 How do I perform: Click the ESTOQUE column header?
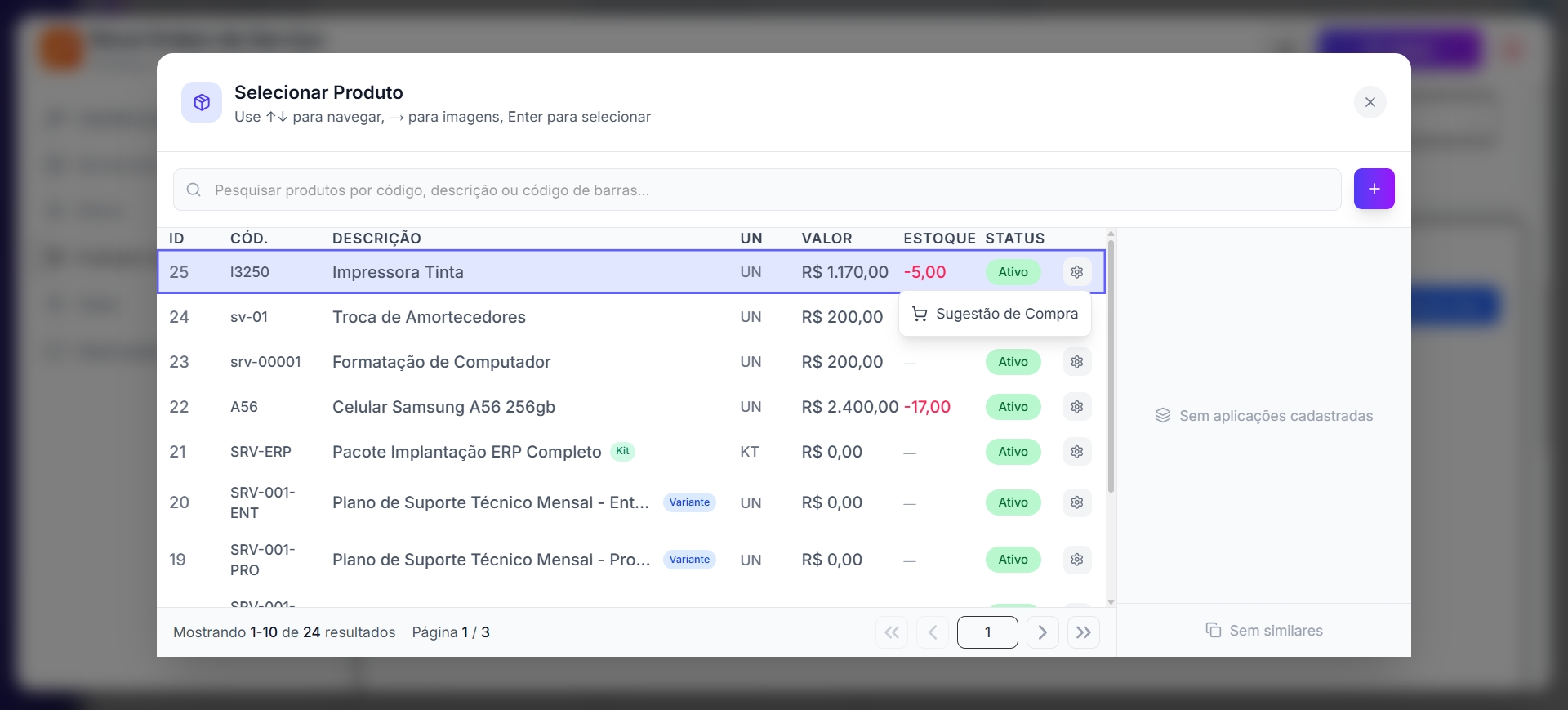point(939,239)
